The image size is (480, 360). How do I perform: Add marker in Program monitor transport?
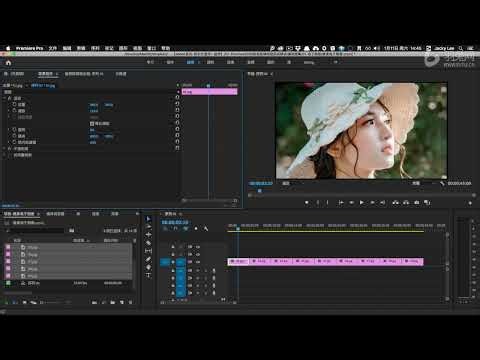307,202
